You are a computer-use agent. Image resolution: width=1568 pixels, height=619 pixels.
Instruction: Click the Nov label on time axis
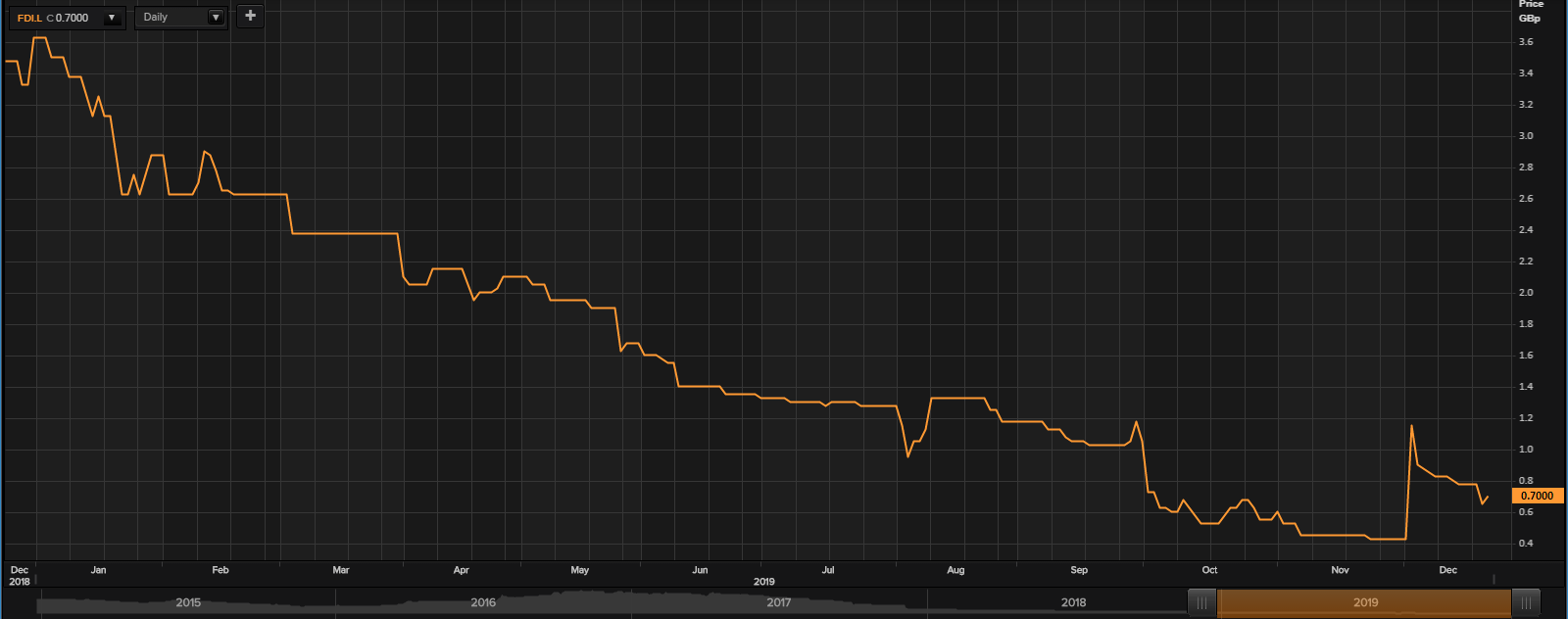(1340, 570)
